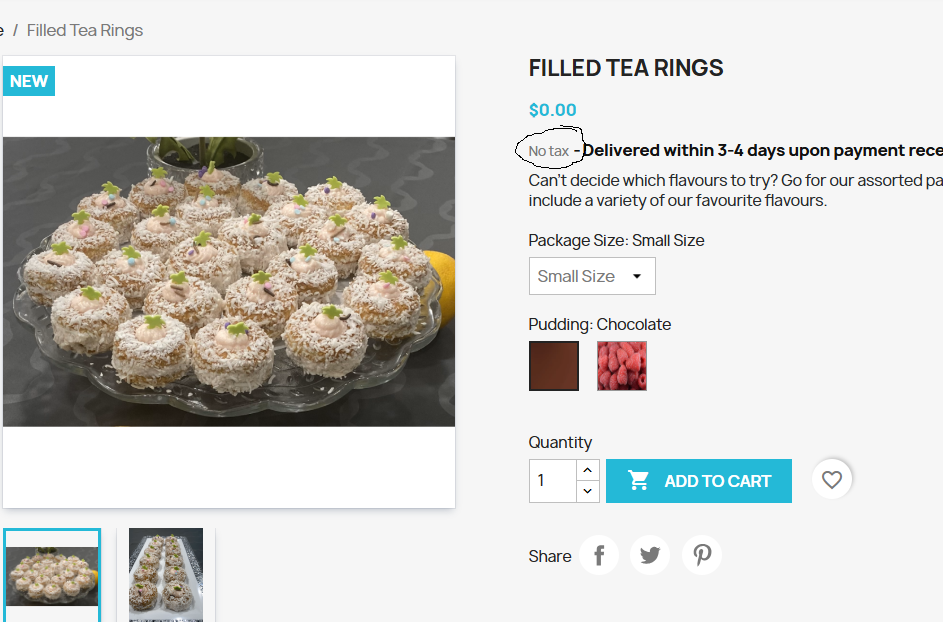Click the NEW product flag

29,81
